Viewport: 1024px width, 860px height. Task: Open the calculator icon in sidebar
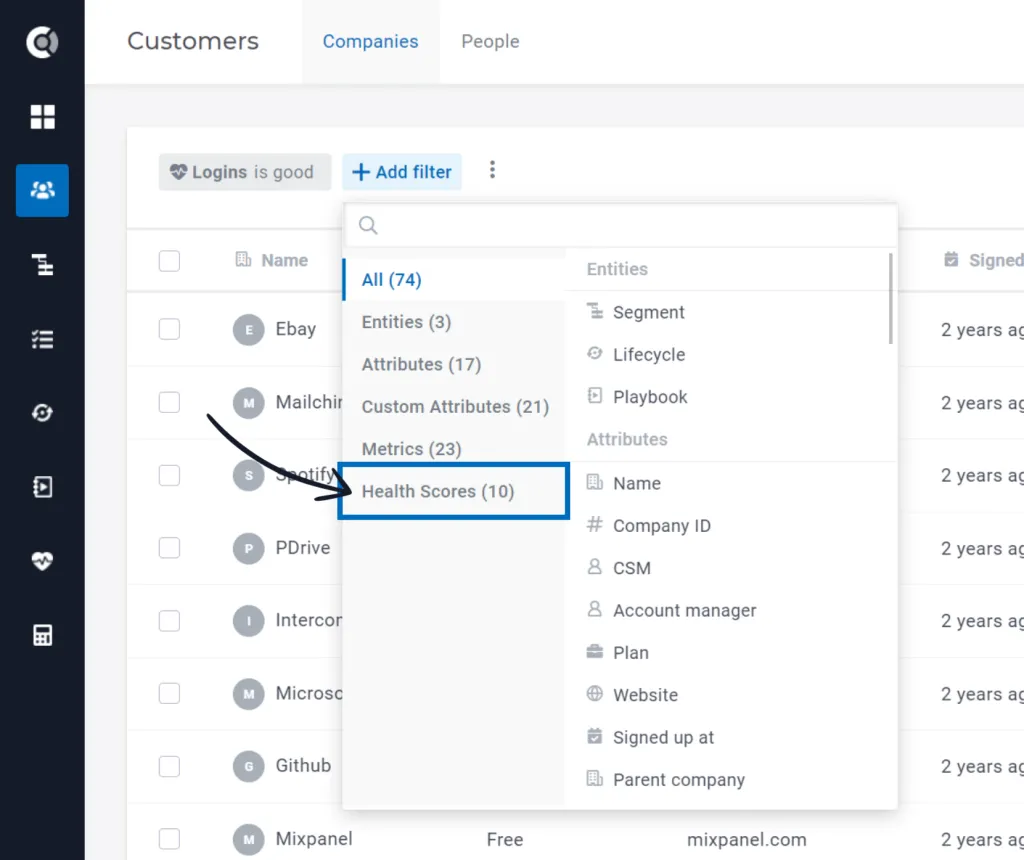pyautogui.click(x=42, y=635)
